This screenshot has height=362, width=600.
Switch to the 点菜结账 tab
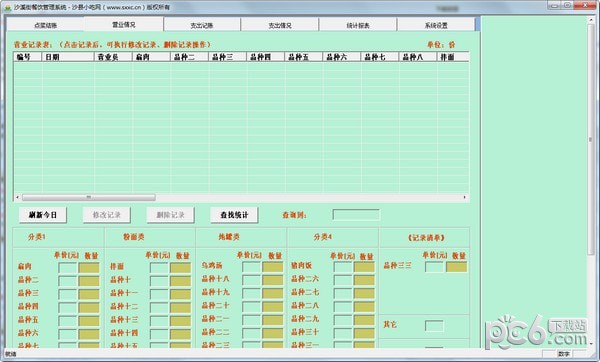tap(46, 25)
